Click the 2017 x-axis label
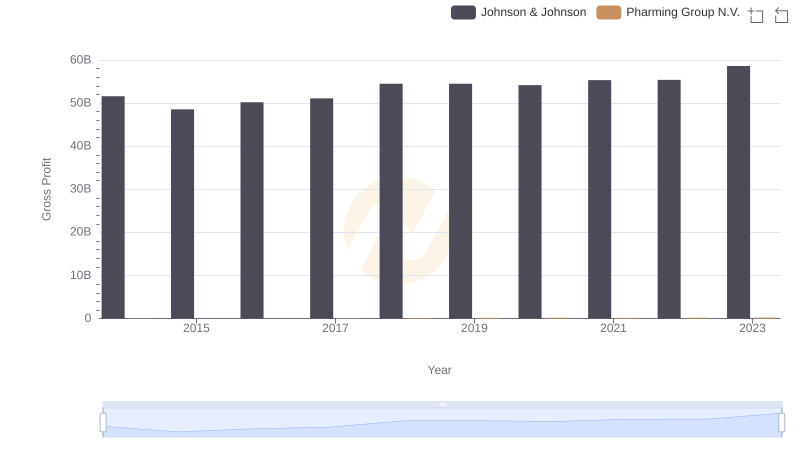This screenshot has height=461, width=800. click(335, 328)
